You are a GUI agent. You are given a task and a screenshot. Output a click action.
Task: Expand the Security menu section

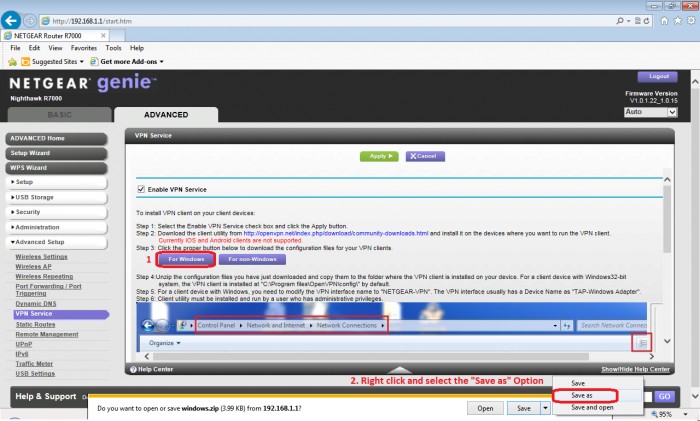click(x=56, y=212)
